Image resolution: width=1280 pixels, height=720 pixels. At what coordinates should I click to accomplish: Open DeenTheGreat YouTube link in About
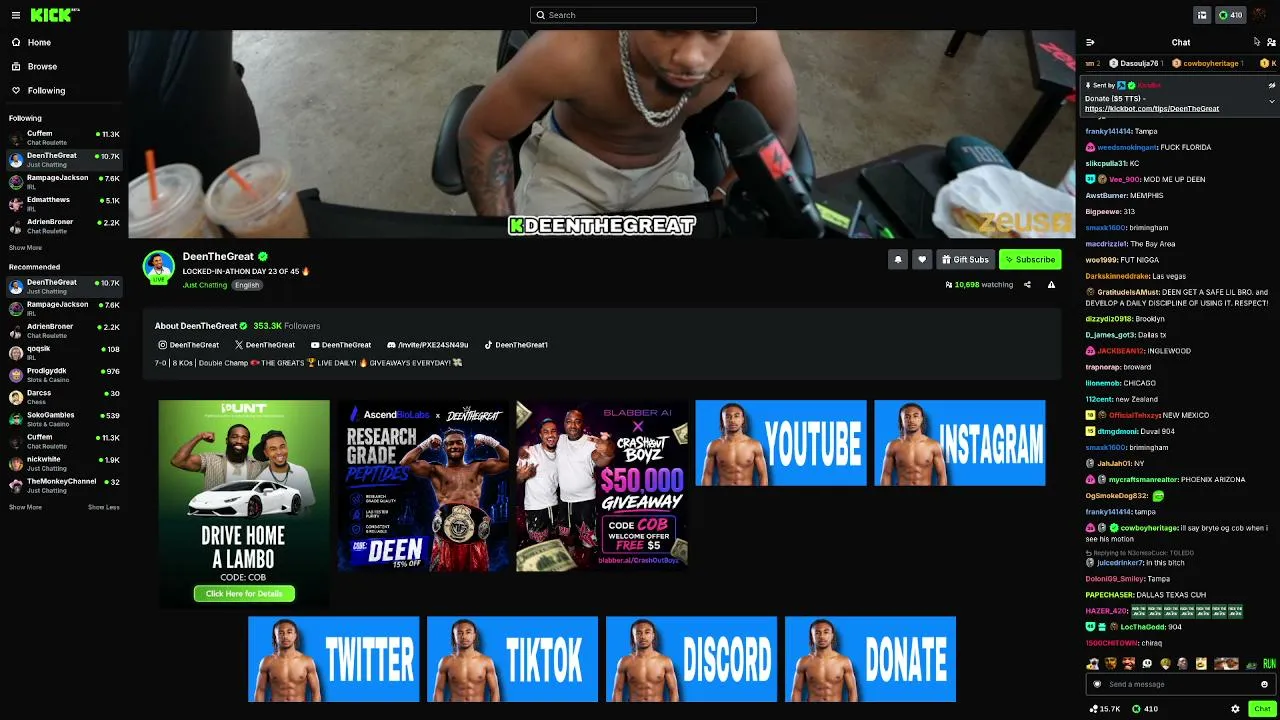click(x=341, y=345)
